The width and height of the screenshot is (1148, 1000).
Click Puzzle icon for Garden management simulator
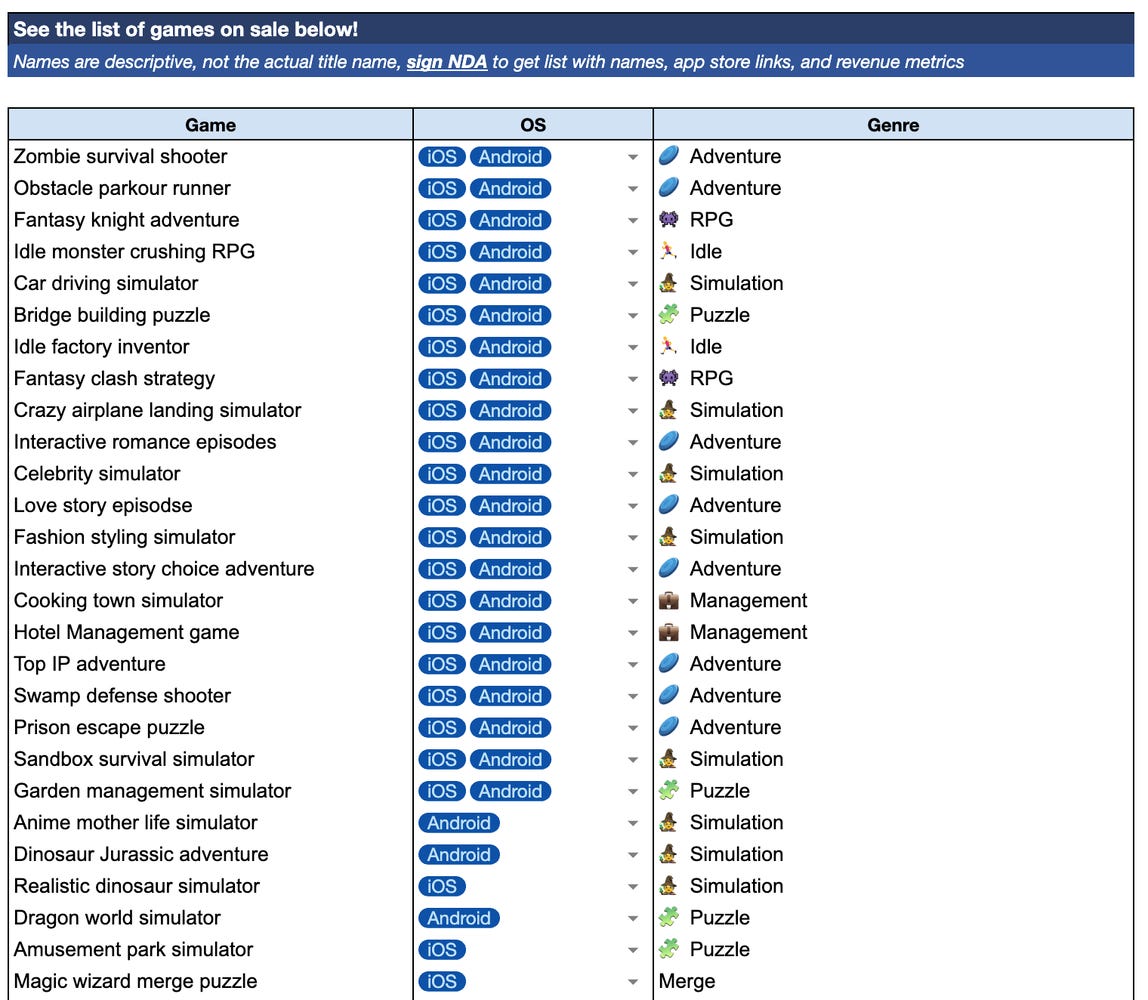[x=668, y=791]
